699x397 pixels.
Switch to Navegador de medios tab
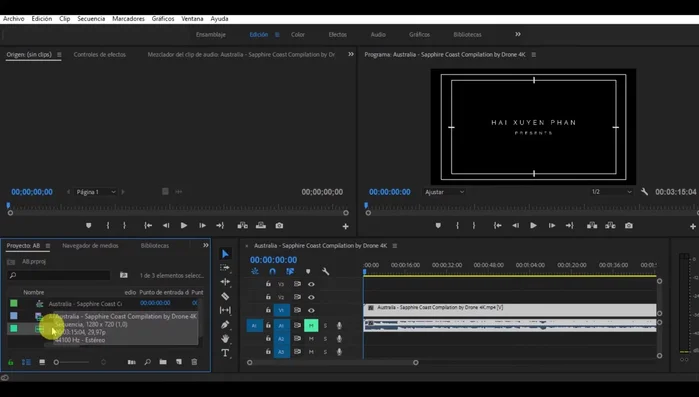tap(90, 246)
